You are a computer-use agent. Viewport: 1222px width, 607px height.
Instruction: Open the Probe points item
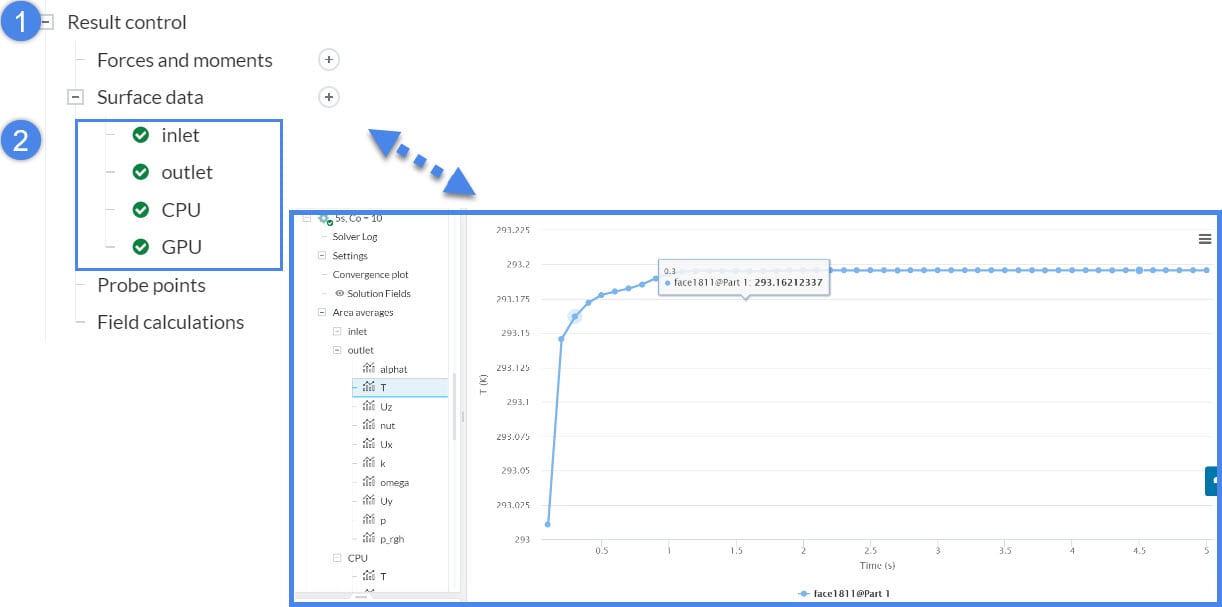(151, 286)
